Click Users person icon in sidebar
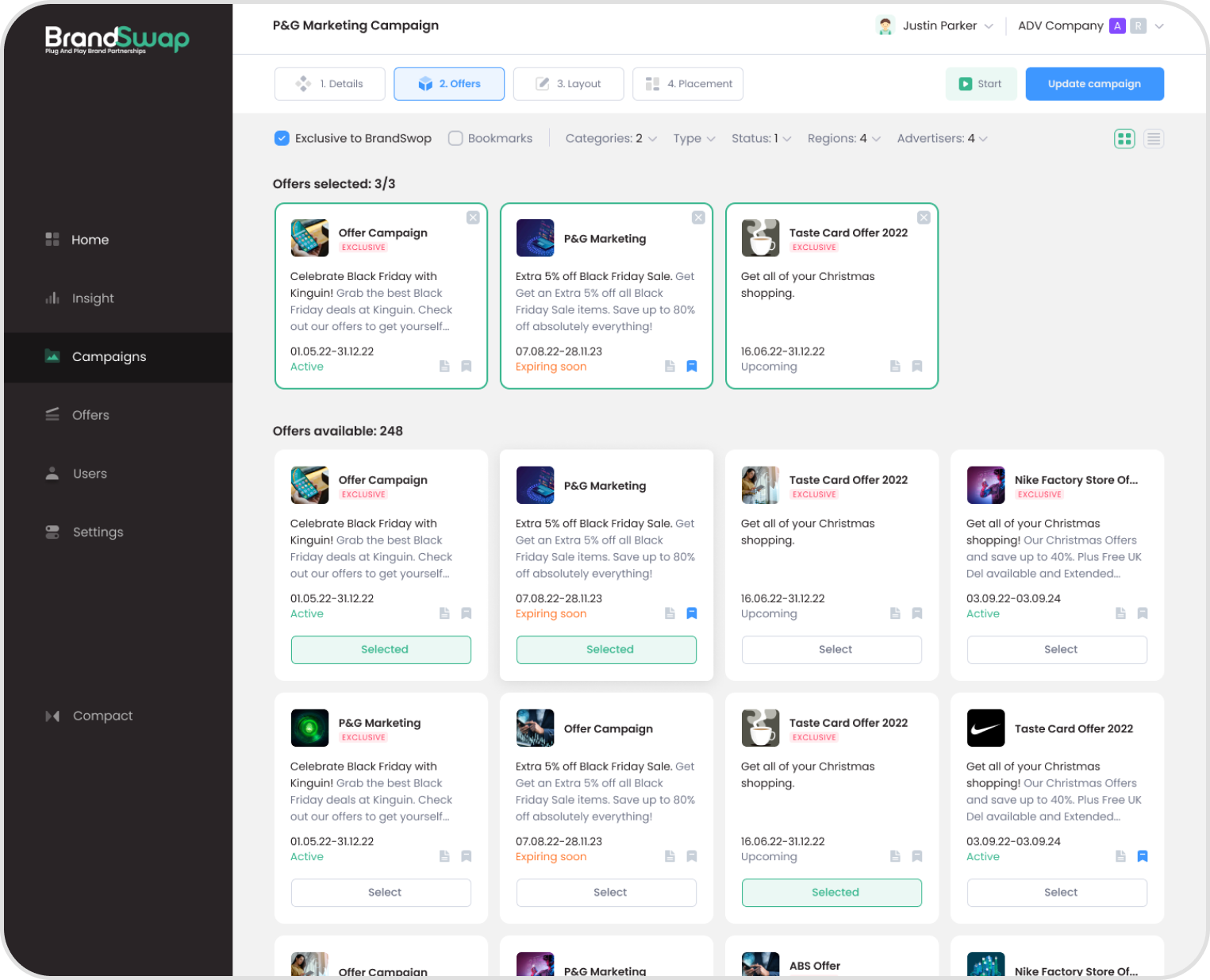Image resolution: width=1210 pixels, height=980 pixels. point(52,474)
